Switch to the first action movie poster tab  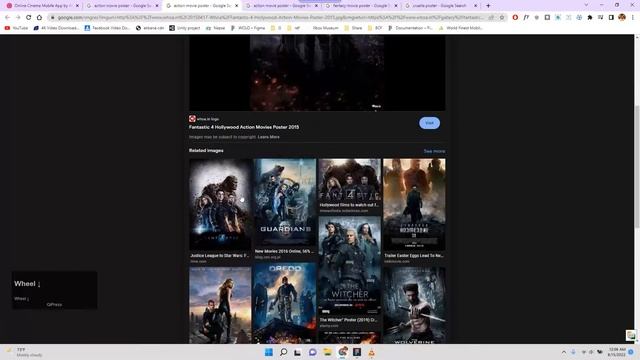122,6
